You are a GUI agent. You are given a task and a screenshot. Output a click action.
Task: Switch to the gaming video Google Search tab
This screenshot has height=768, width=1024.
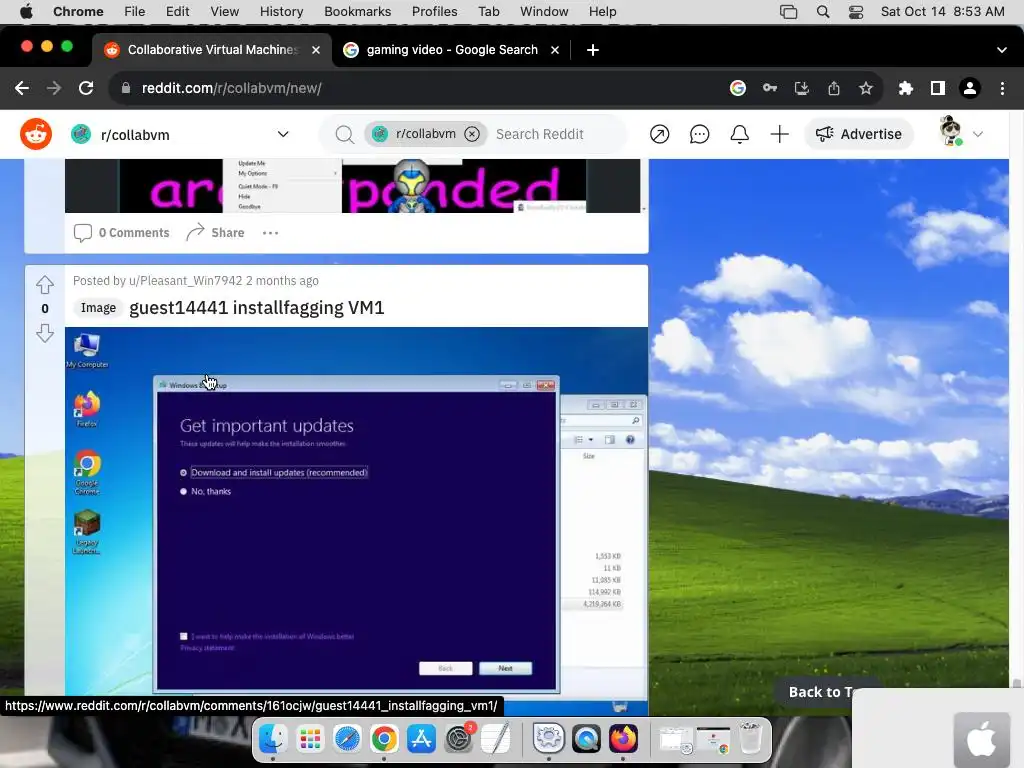coord(451,50)
